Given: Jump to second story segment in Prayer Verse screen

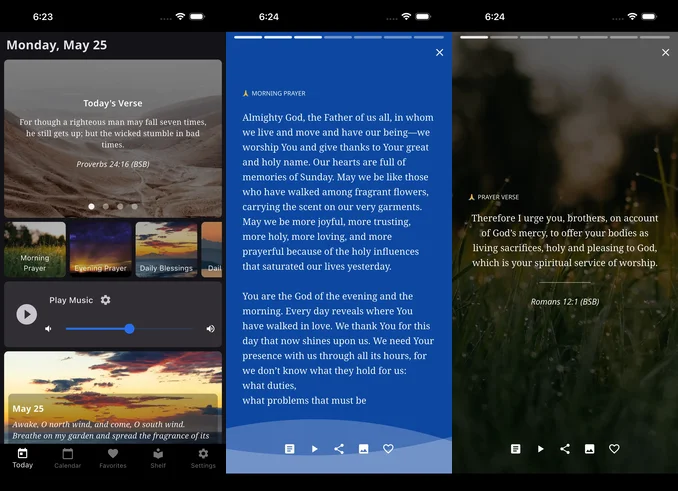Looking at the screenshot, I should (504, 37).
